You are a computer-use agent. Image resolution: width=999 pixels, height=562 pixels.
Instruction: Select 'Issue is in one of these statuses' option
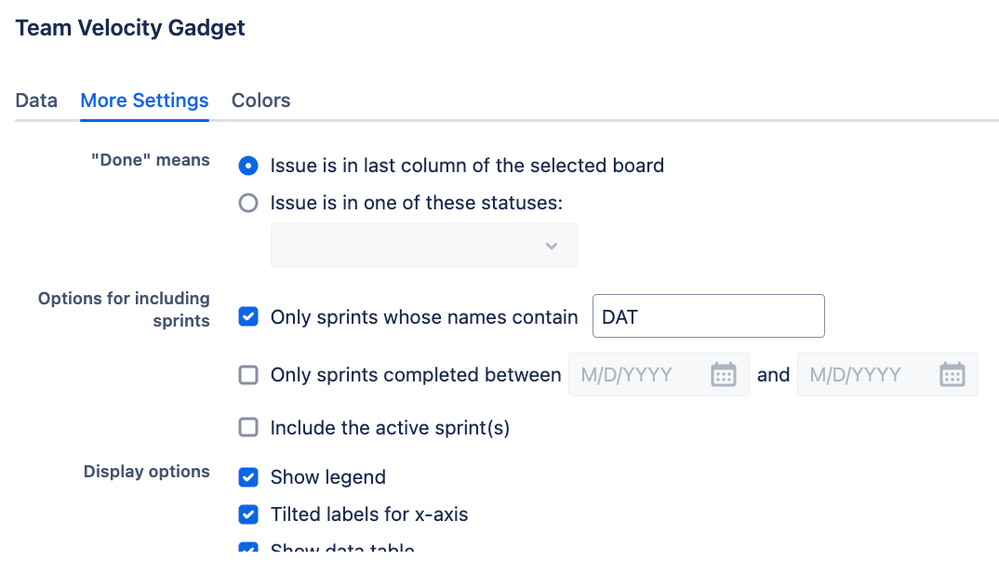tap(248, 203)
